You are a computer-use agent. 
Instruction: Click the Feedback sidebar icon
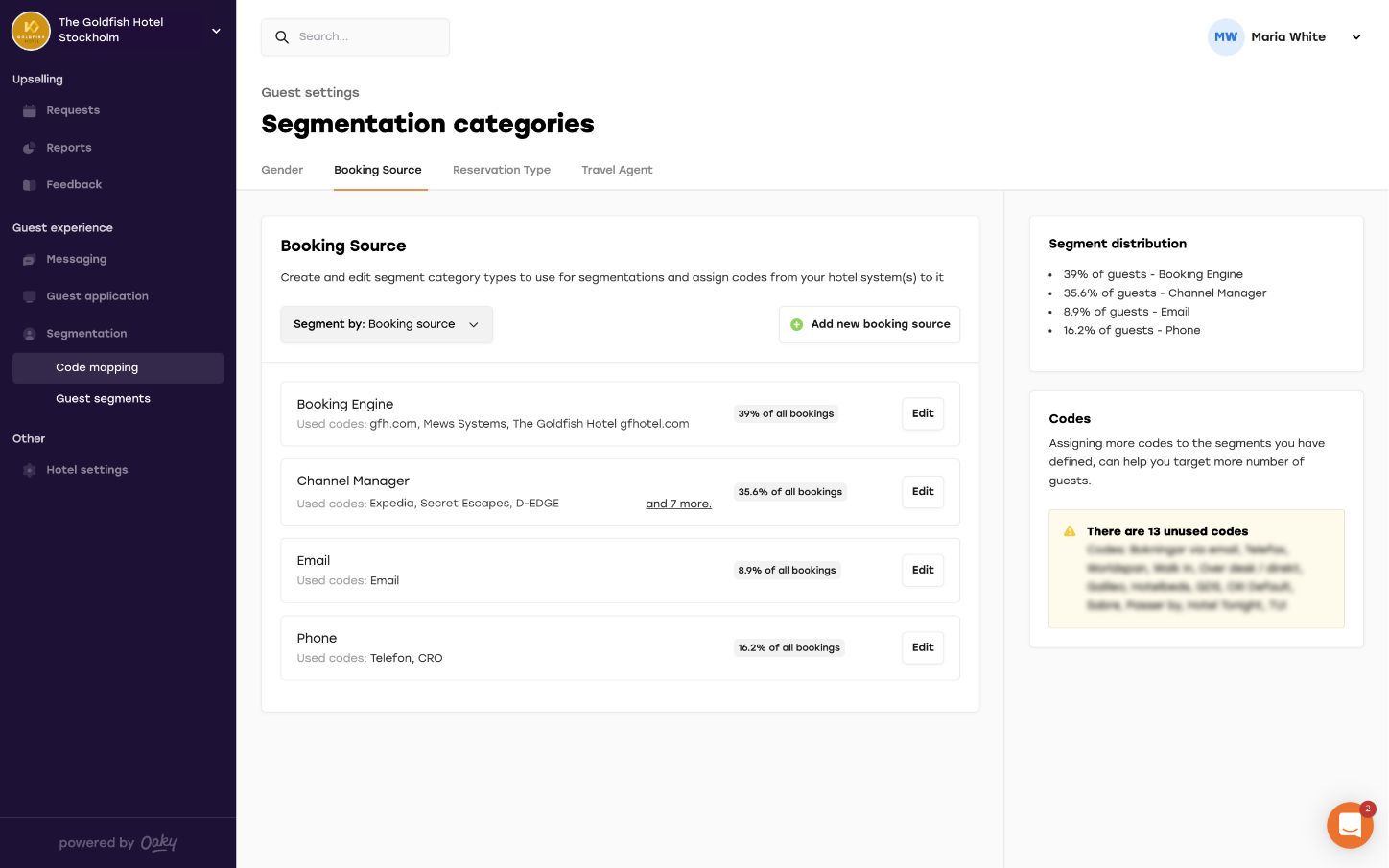pos(30,185)
